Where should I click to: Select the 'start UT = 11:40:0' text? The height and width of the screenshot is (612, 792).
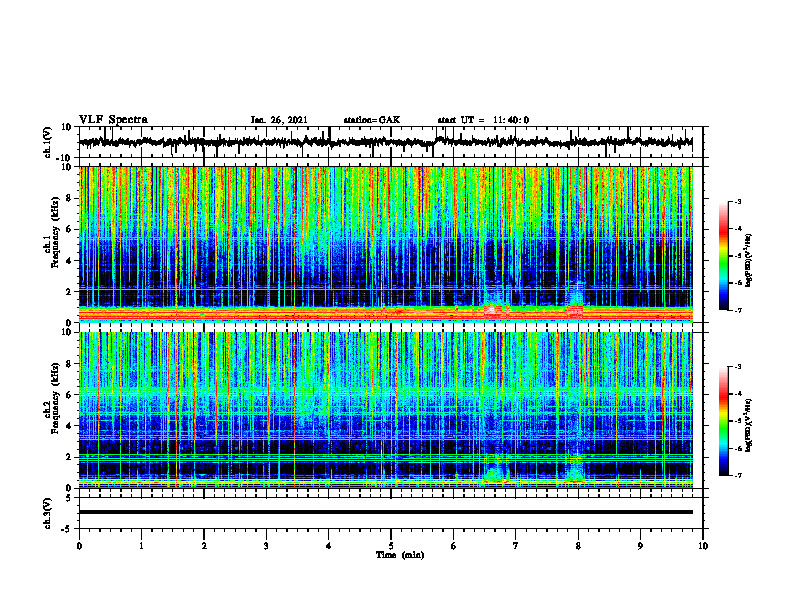(483, 120)
